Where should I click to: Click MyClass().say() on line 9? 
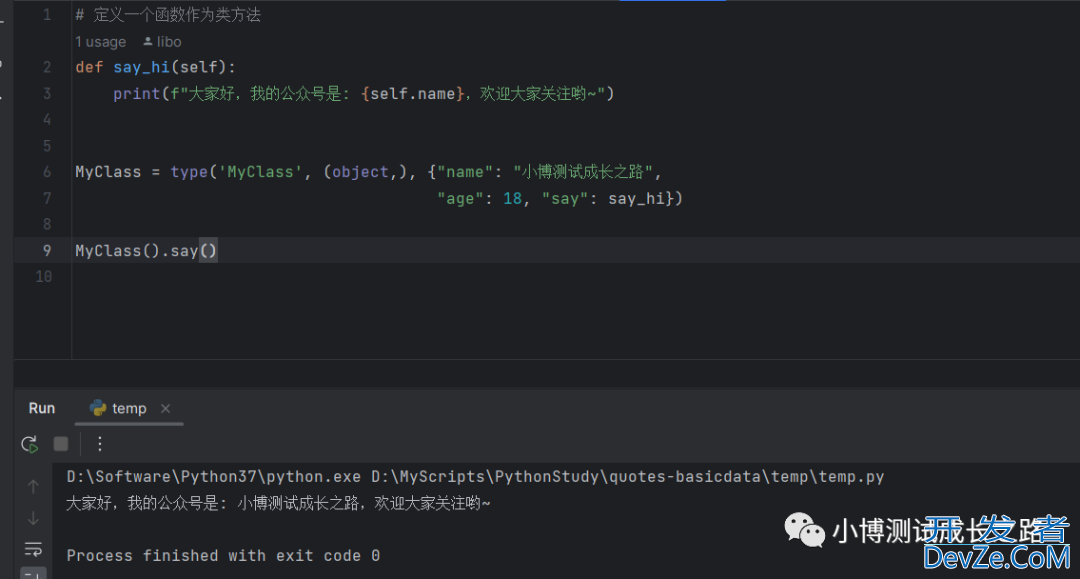pyautogui.click(x=146, y=251)
